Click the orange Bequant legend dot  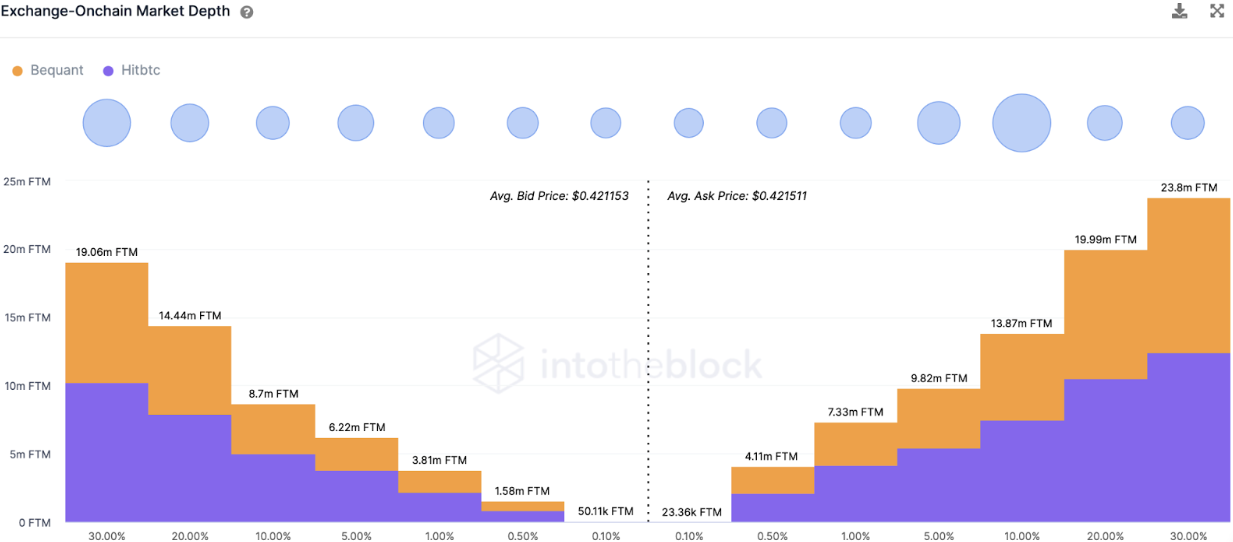17,70
